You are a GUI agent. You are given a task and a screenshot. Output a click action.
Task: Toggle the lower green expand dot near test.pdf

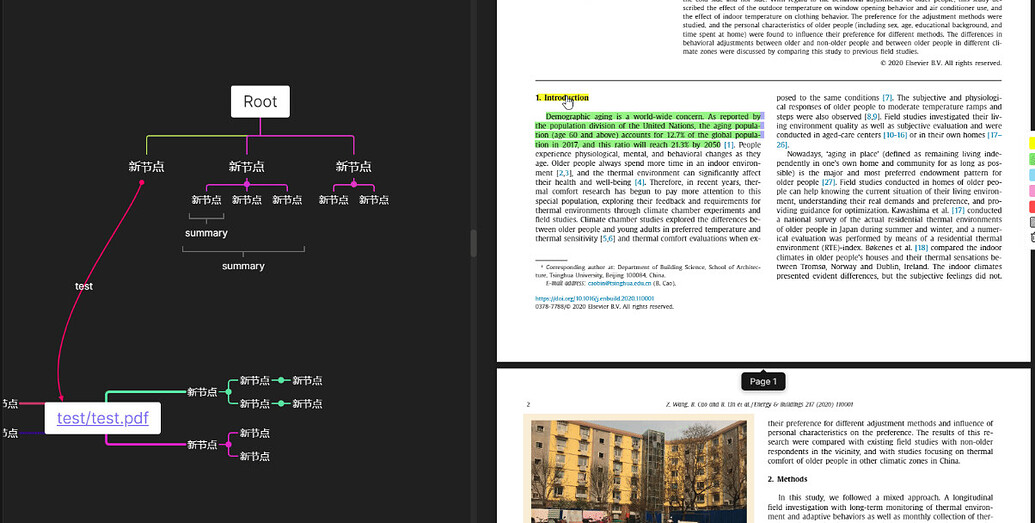tap(281, 403)
